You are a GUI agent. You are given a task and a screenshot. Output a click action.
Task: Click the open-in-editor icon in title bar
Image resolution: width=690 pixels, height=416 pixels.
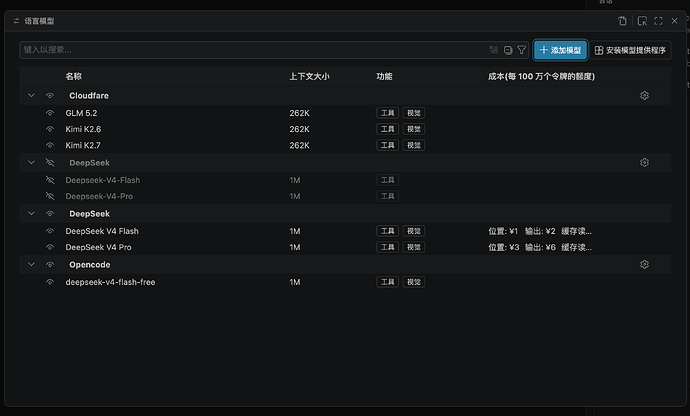click(642, 21)
